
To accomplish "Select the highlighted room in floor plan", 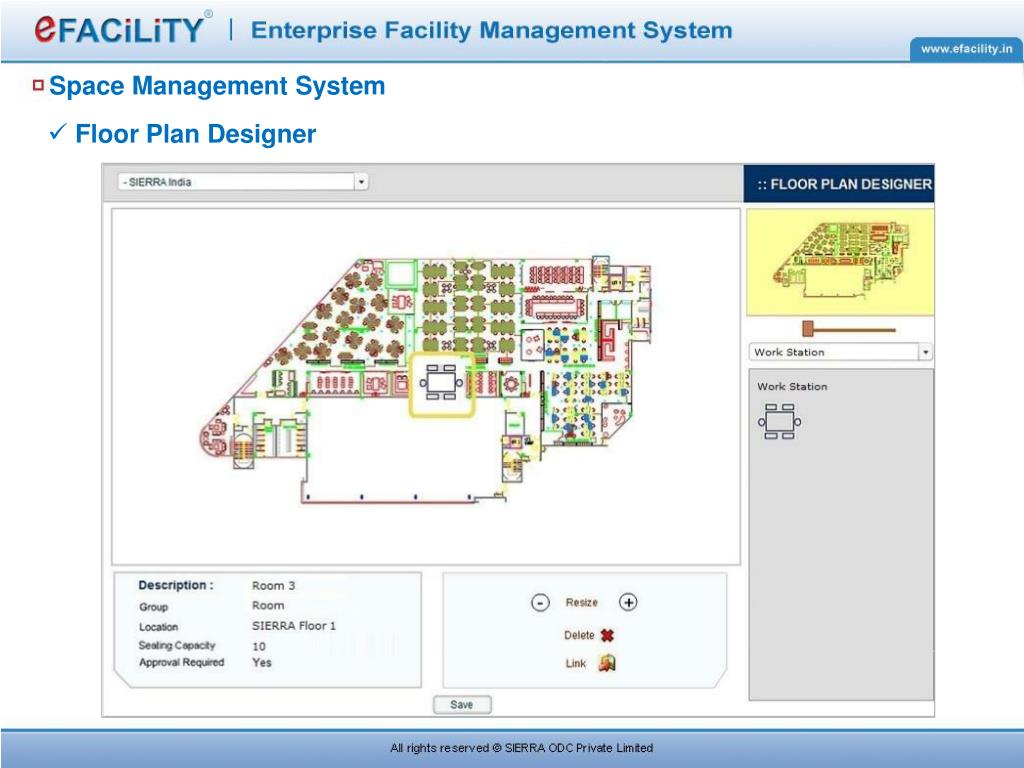I will tap(442, 385).
